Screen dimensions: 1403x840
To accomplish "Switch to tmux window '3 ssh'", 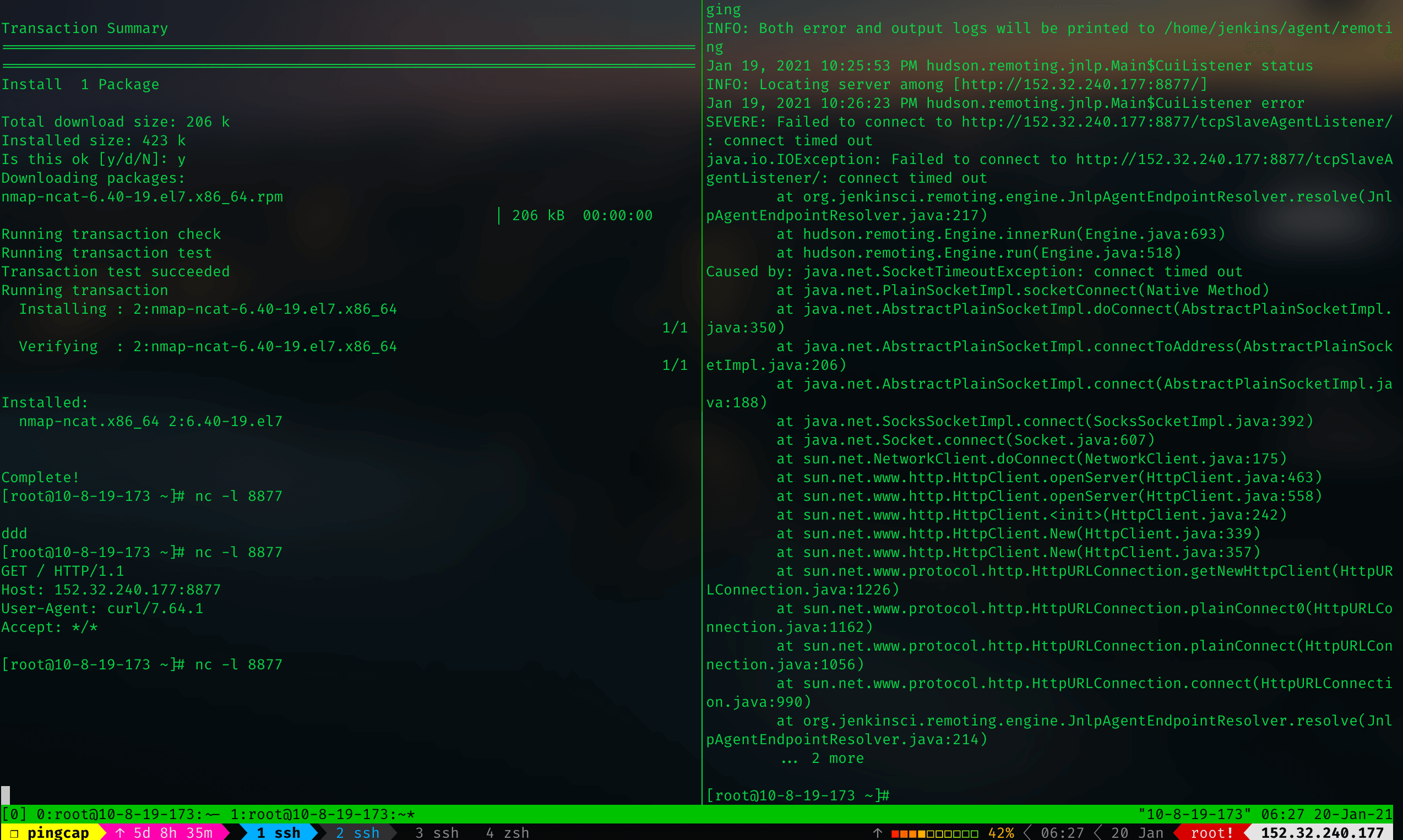I will [437, 833].
